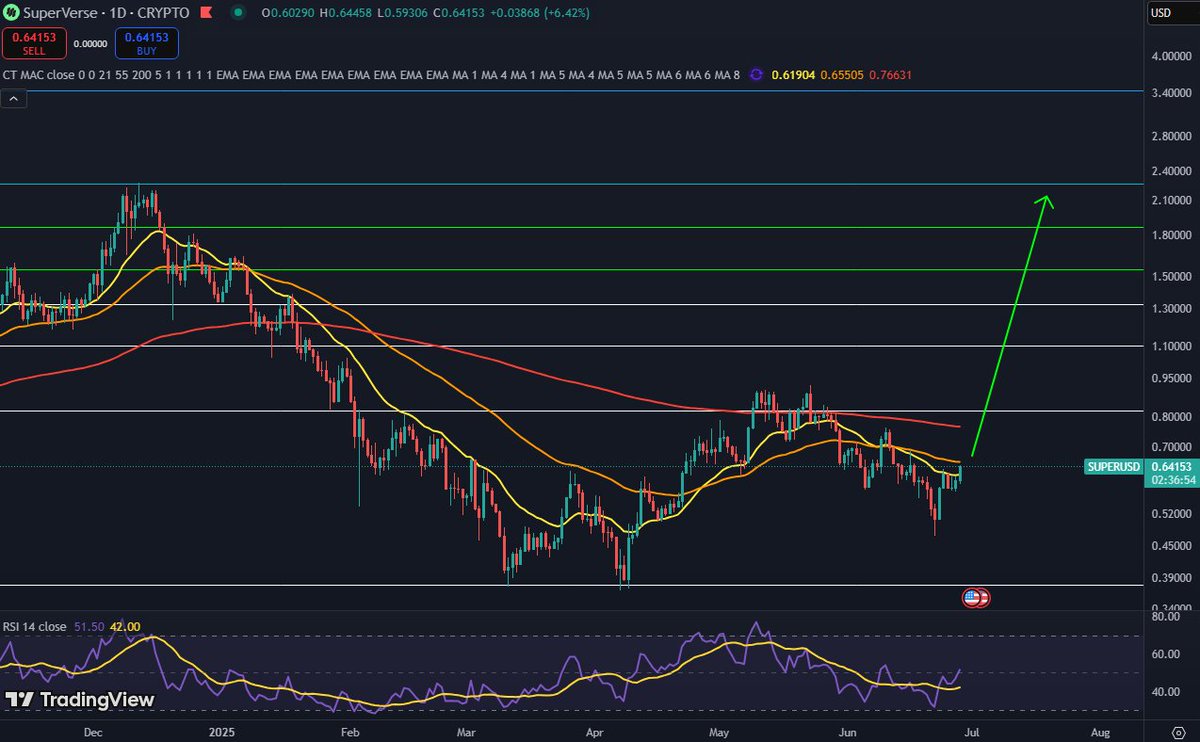This screenshot has width=1200, height=742.
Task: Click the 0.95000 price axis label
Action: (1171, 378)
